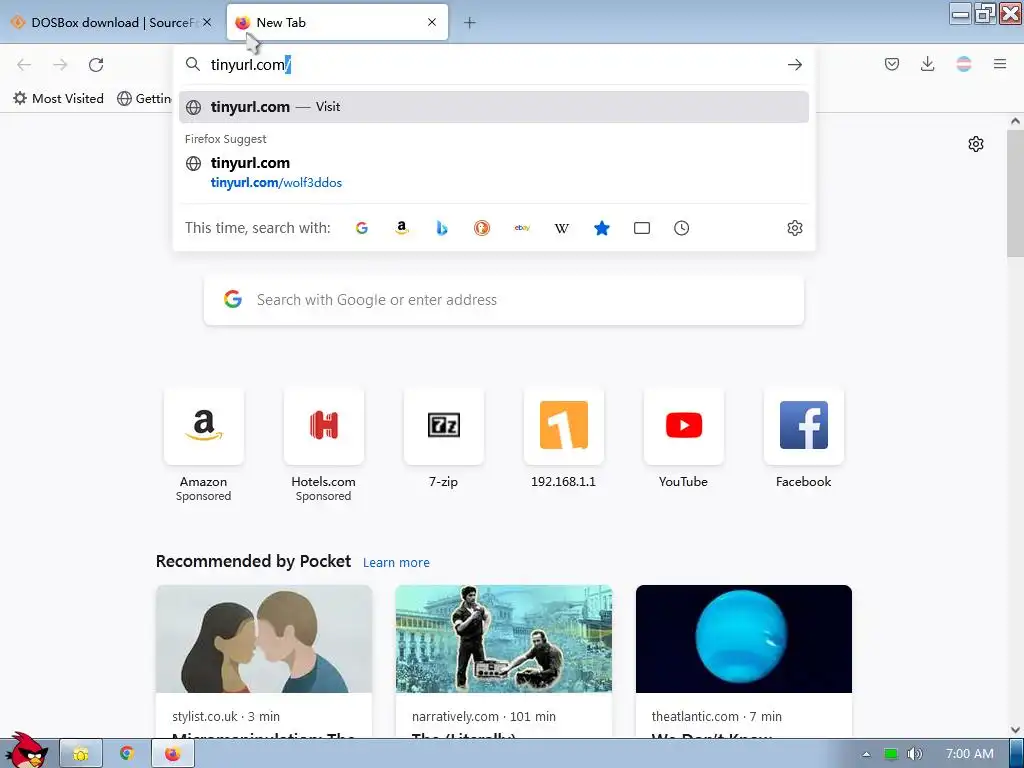Image resolution: width=1024 pixels, height=768 pixels.
Task: Search open tabs using the tab icon
Action: tap(642, 228)
